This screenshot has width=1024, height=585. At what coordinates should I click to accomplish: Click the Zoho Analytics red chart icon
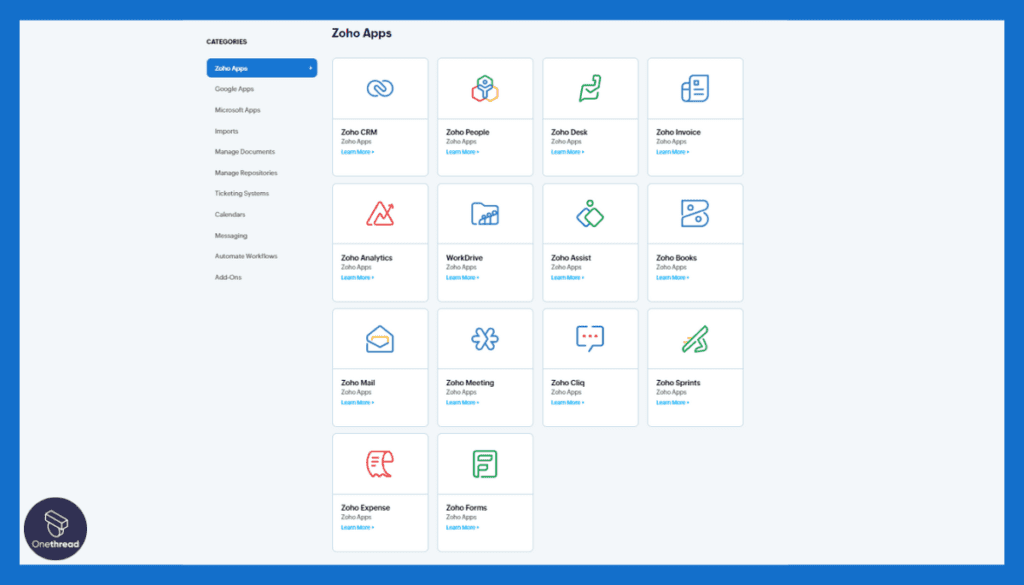click(380, 213)
